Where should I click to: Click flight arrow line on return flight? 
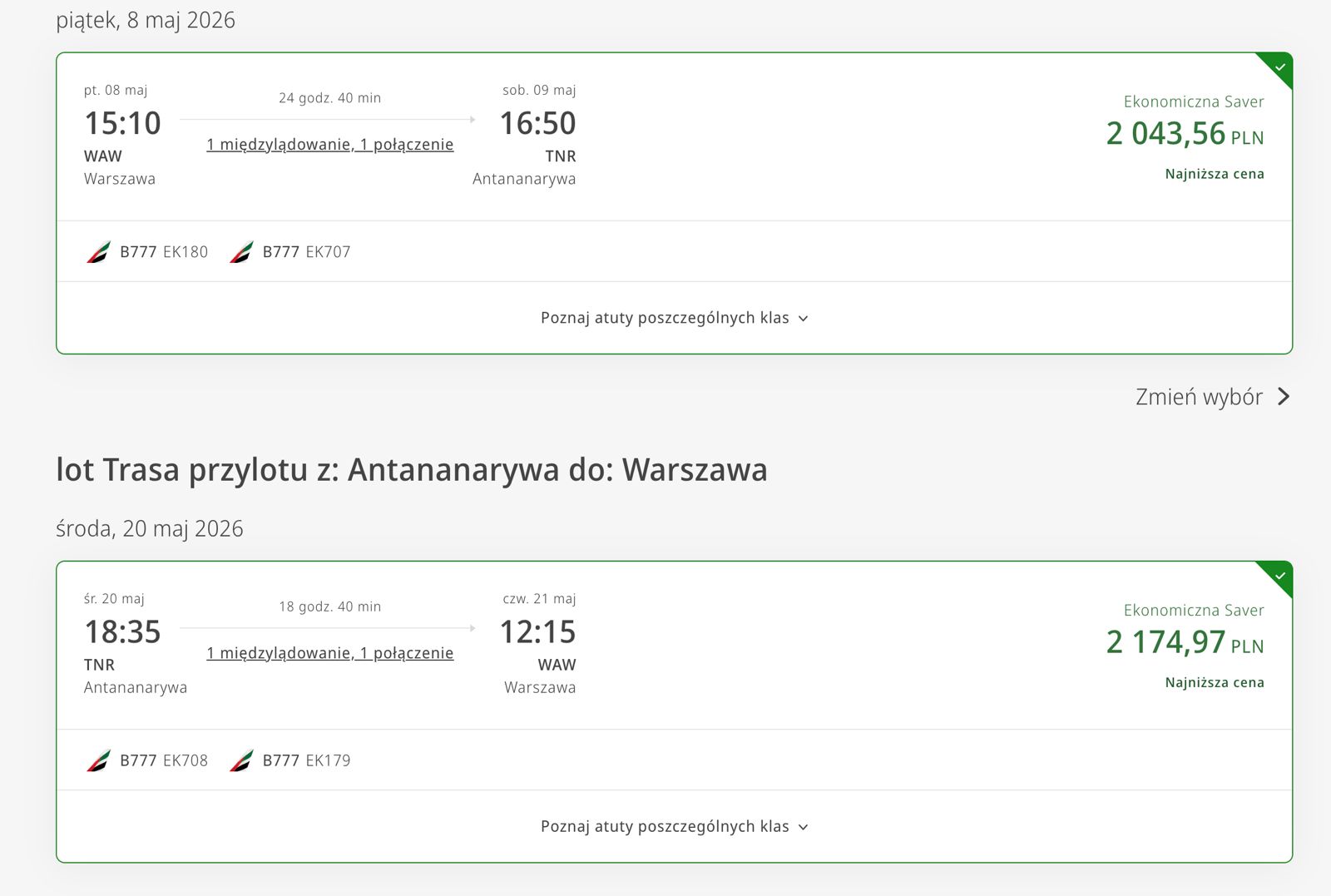pos(328,628)
